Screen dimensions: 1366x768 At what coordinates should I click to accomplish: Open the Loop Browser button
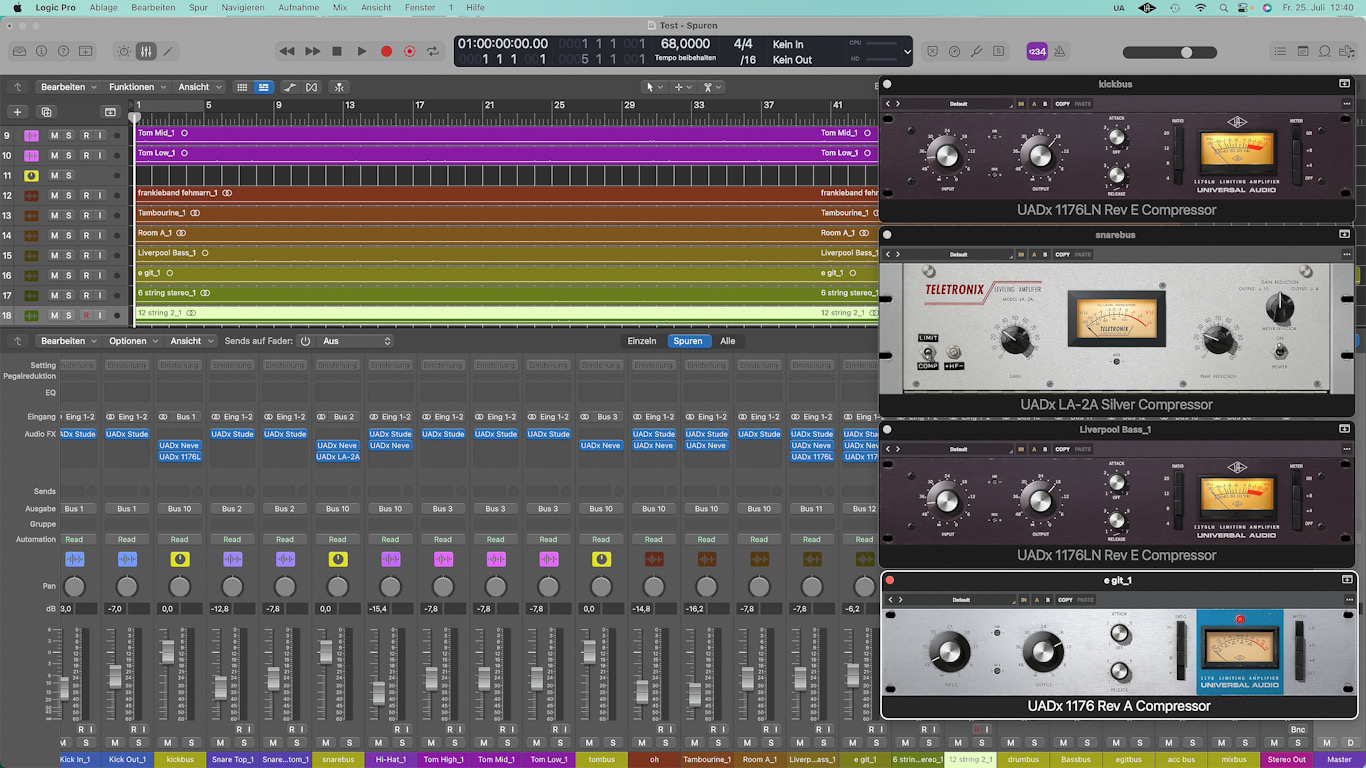tap(1325, 51)
